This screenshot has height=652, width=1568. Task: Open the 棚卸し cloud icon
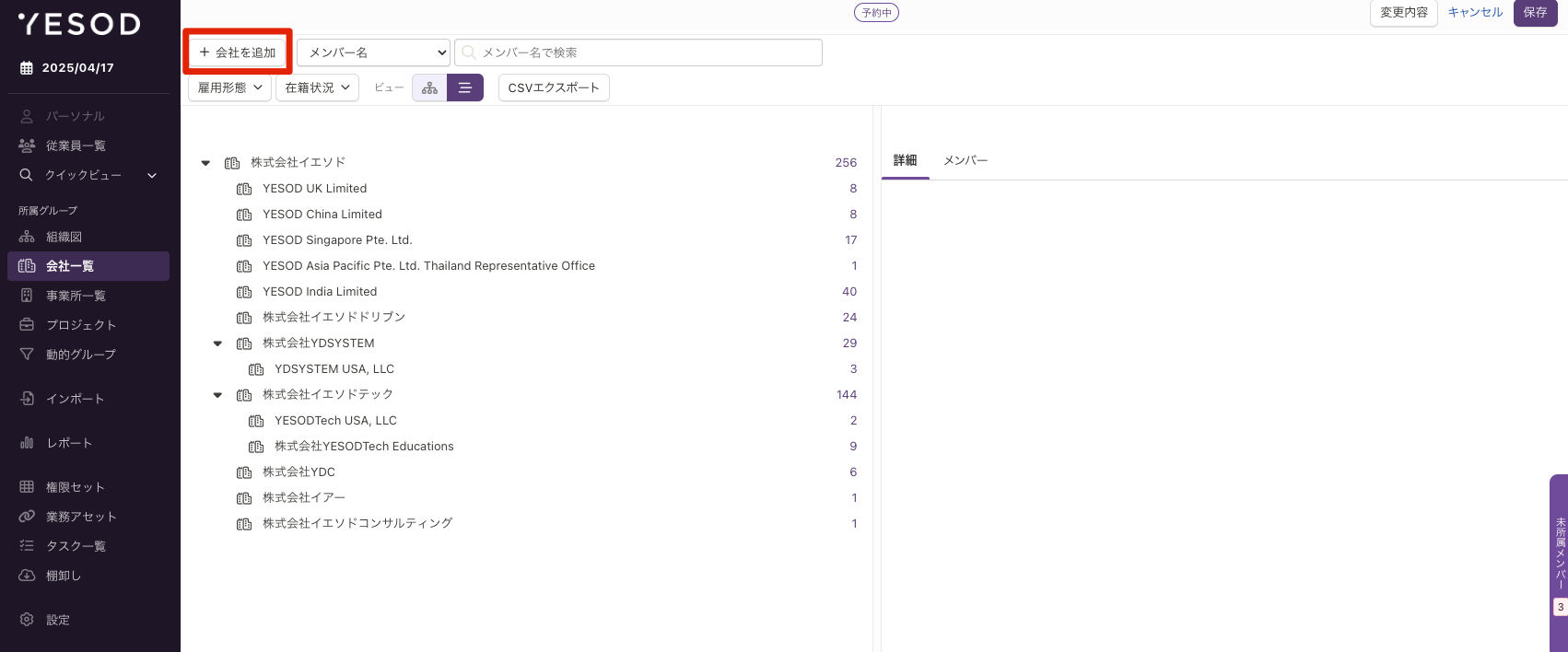pyautogui.click(x=27, y=576)
